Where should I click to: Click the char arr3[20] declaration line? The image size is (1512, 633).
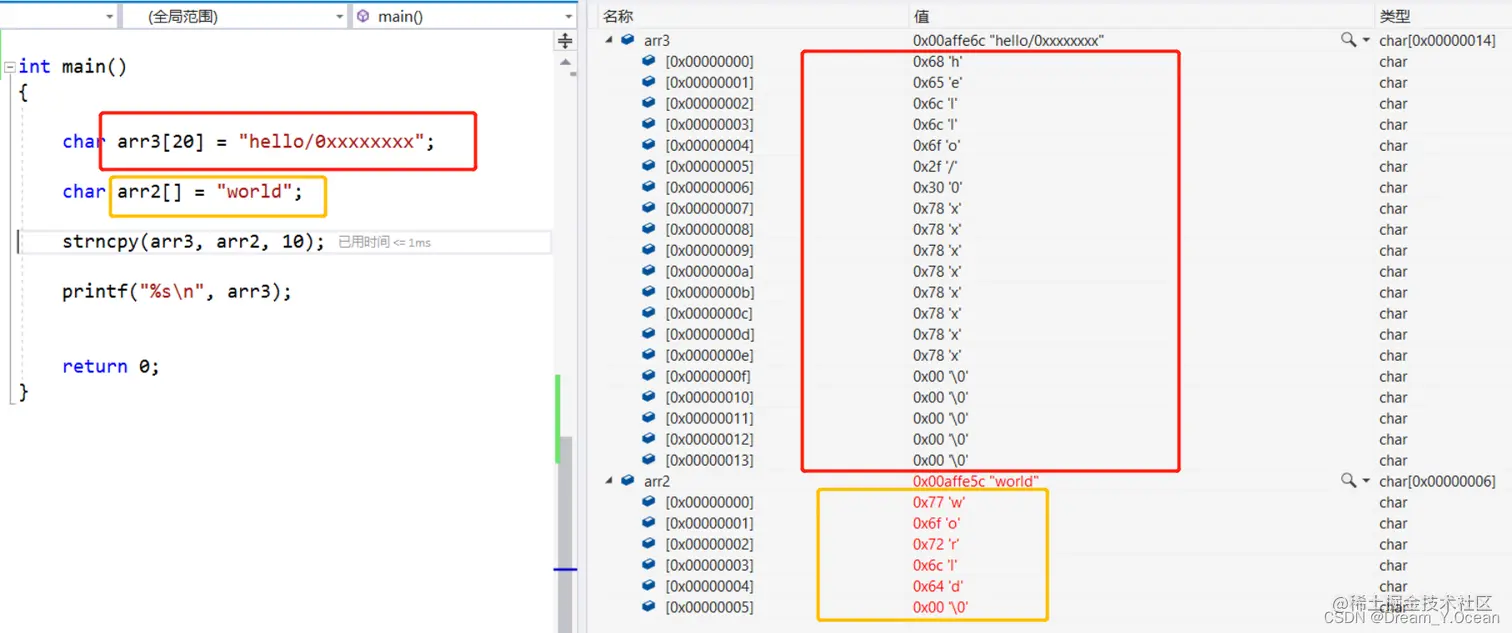pos(249,142)
